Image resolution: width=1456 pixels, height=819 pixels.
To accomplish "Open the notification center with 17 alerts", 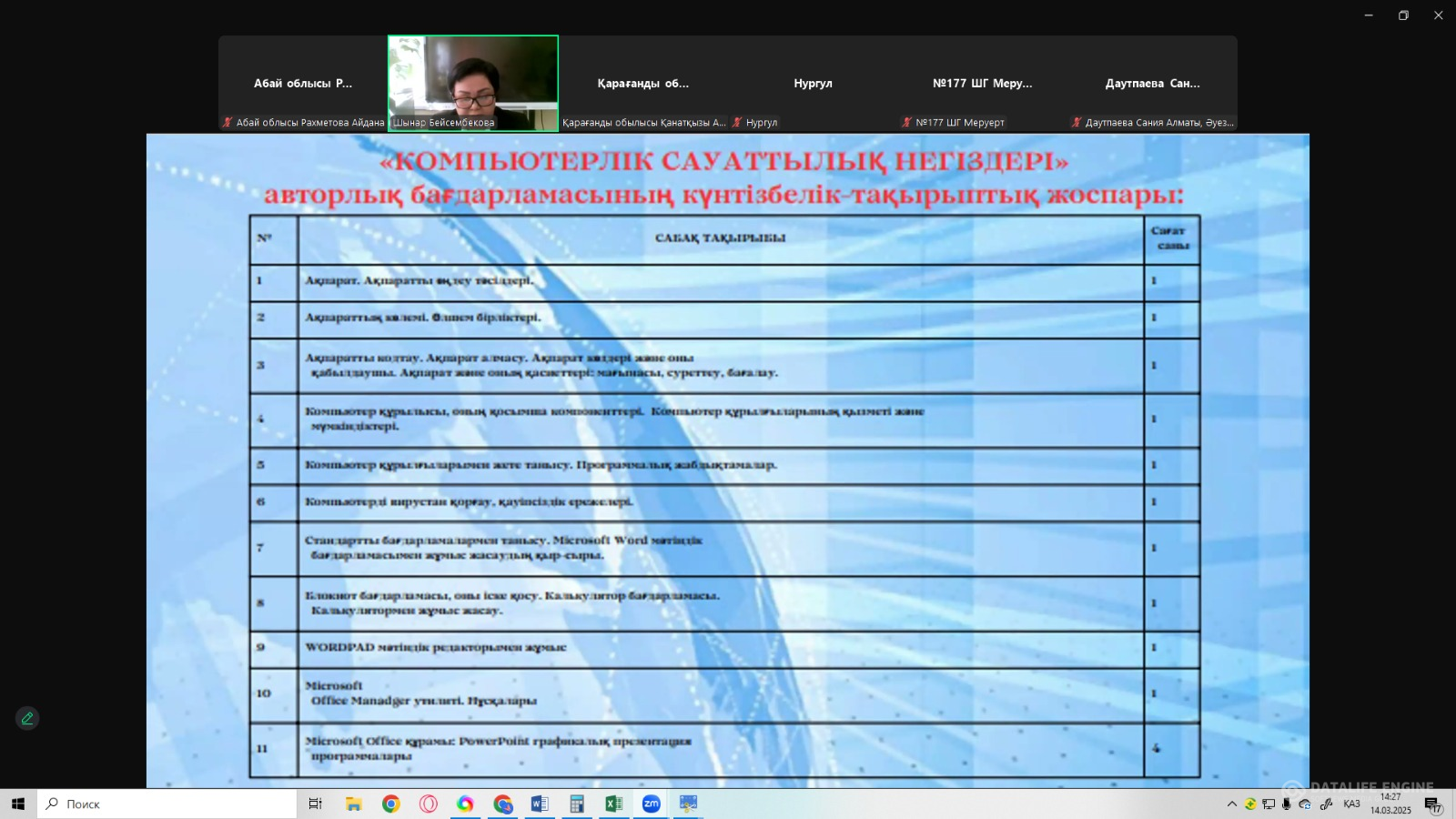I will [1432, 804].
